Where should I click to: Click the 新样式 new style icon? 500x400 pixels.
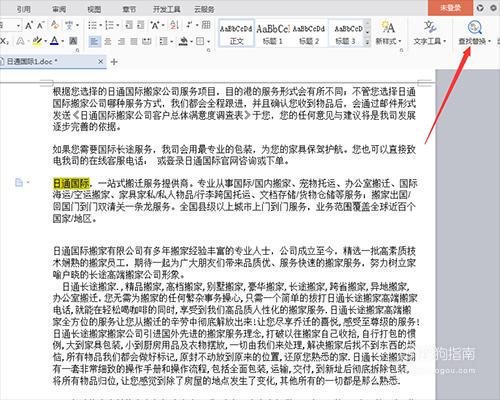[388, 27]
